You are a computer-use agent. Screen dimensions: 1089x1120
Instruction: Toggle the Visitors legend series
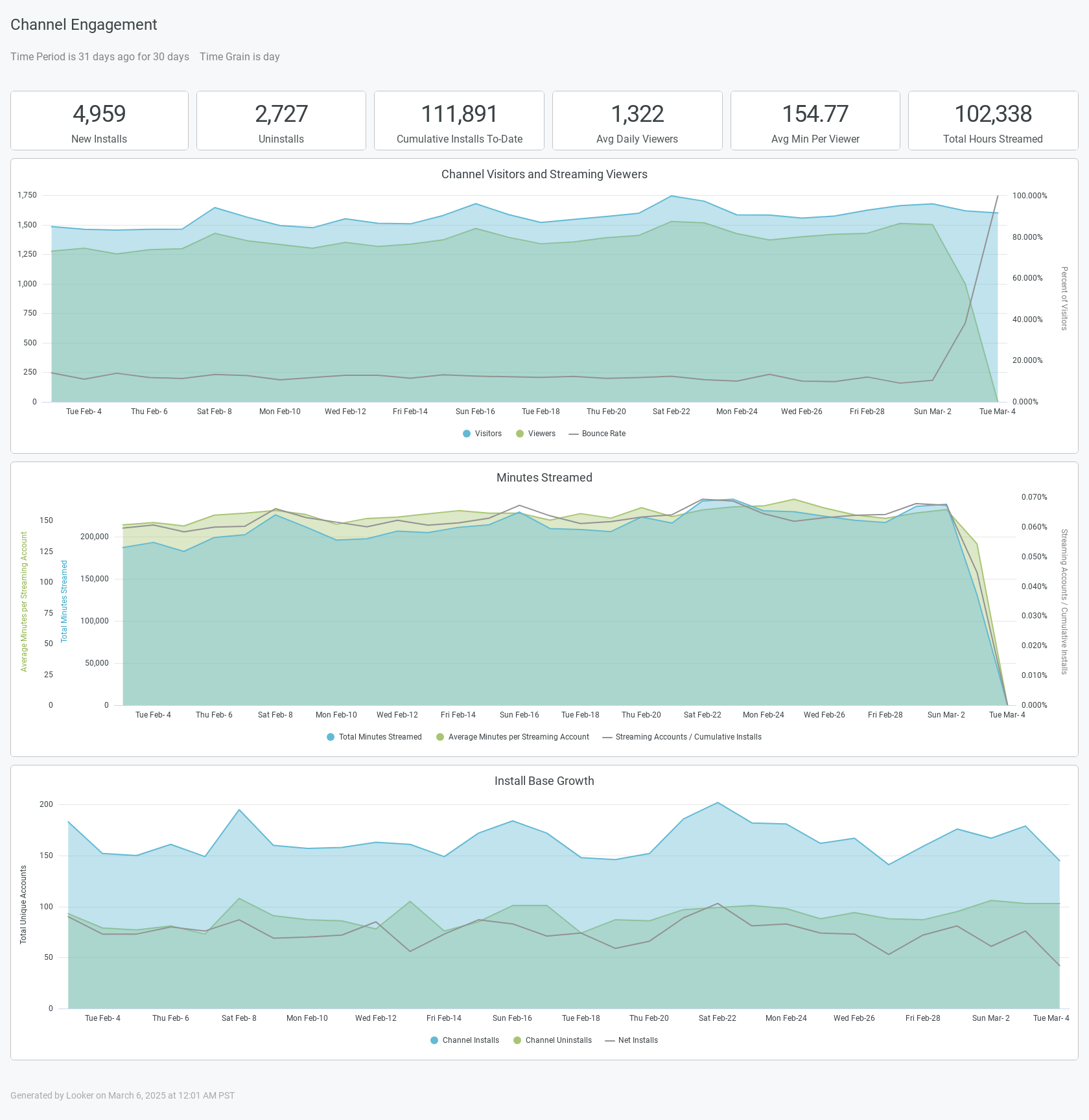click(x=482, y=434)
